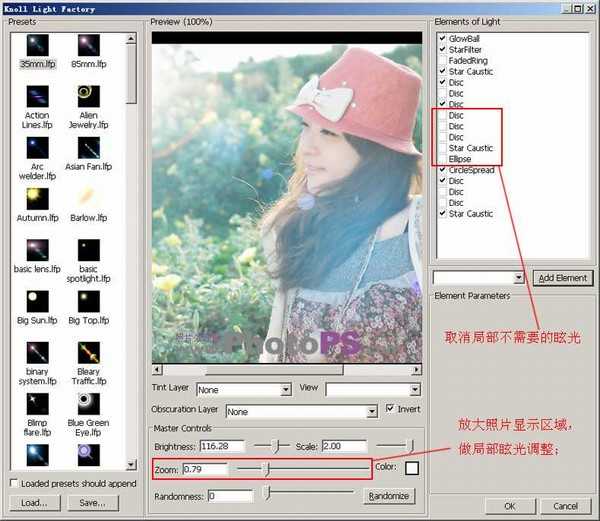Toggle the Invert checkbox

(x=390, y=409)
